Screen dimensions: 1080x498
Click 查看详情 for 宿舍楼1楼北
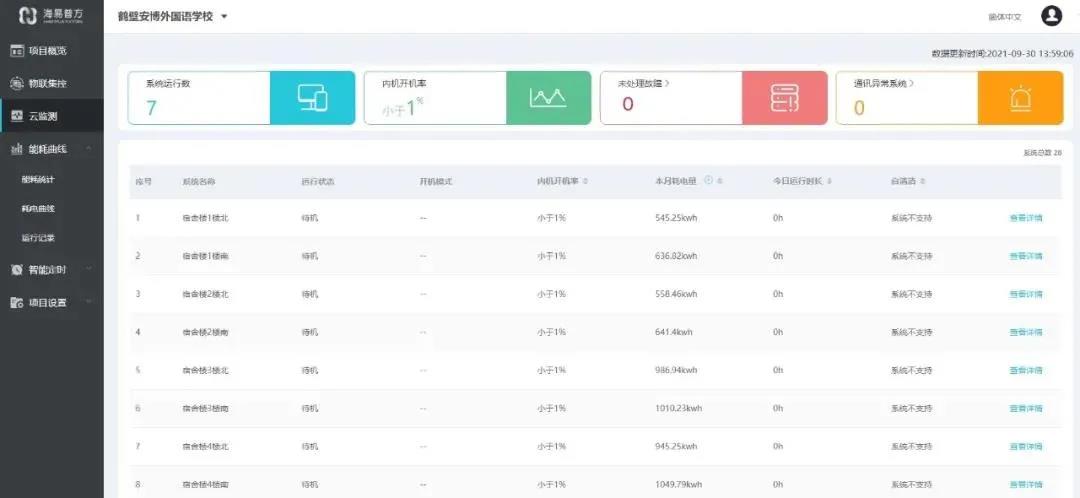coord(1026,218)
